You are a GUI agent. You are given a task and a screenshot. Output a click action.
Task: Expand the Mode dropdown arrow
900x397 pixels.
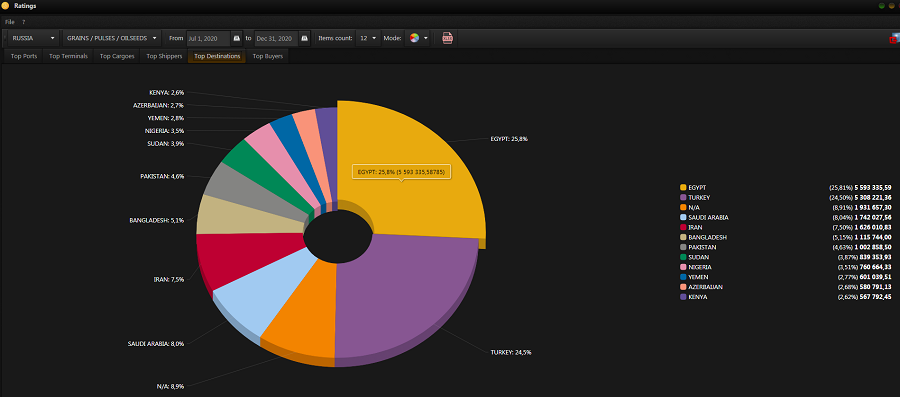click(x=426, y=38)
